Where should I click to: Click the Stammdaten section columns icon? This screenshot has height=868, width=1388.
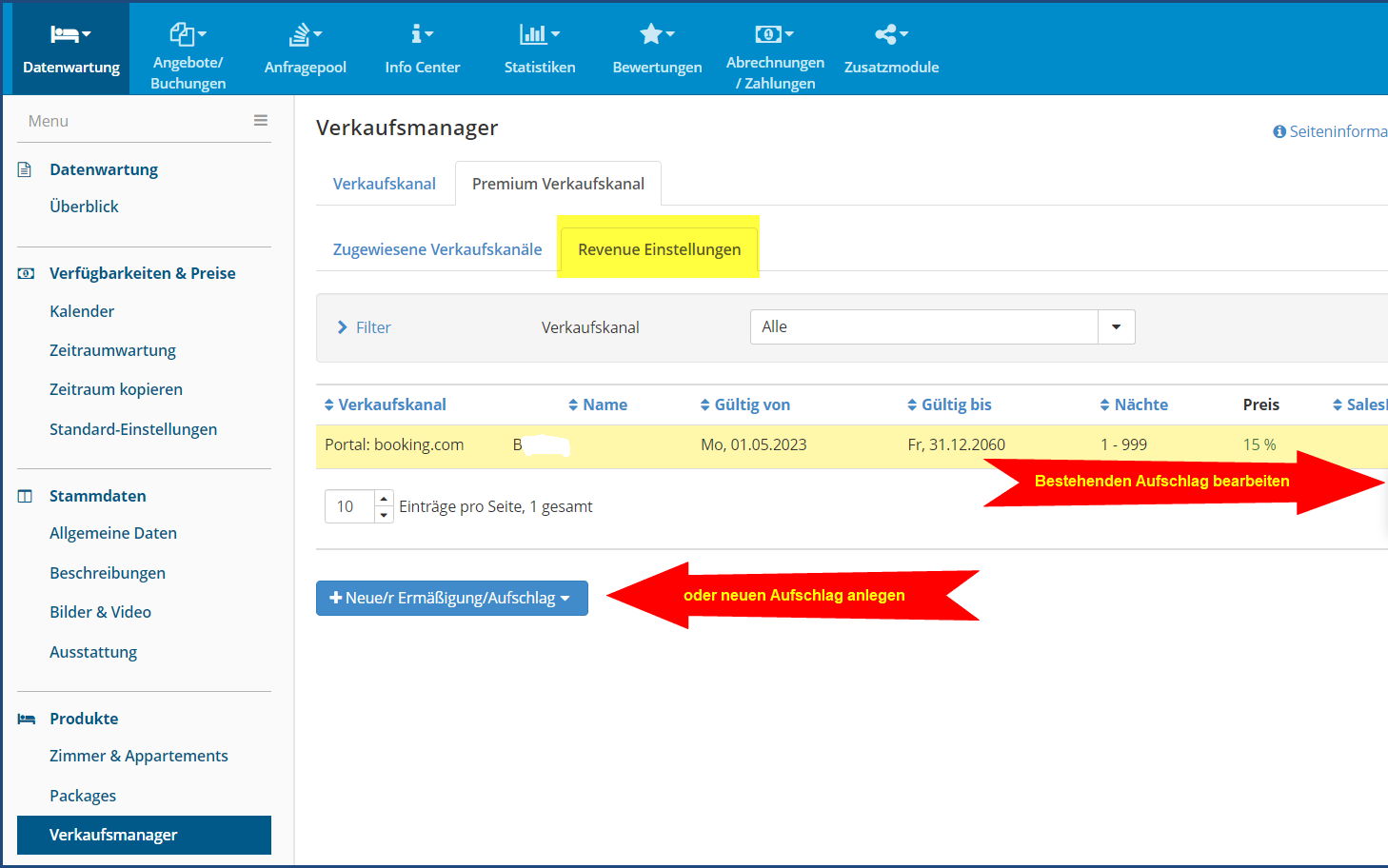[26, 496]
